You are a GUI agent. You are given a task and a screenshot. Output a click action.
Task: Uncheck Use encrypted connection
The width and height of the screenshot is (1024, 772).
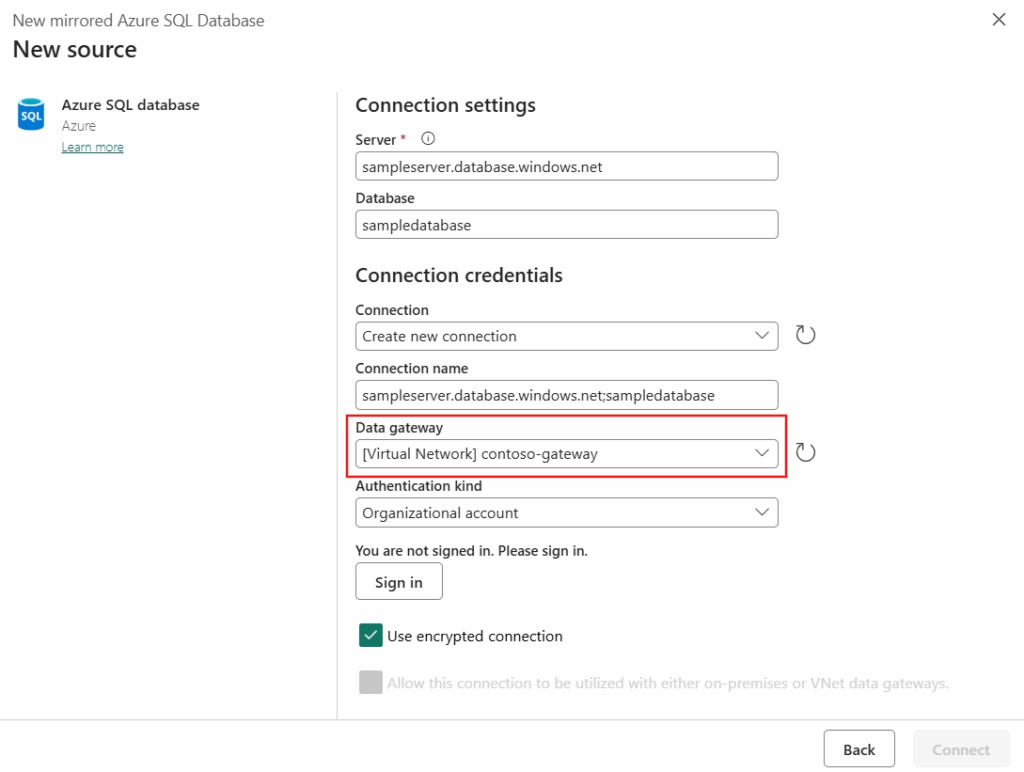point(370,635)
